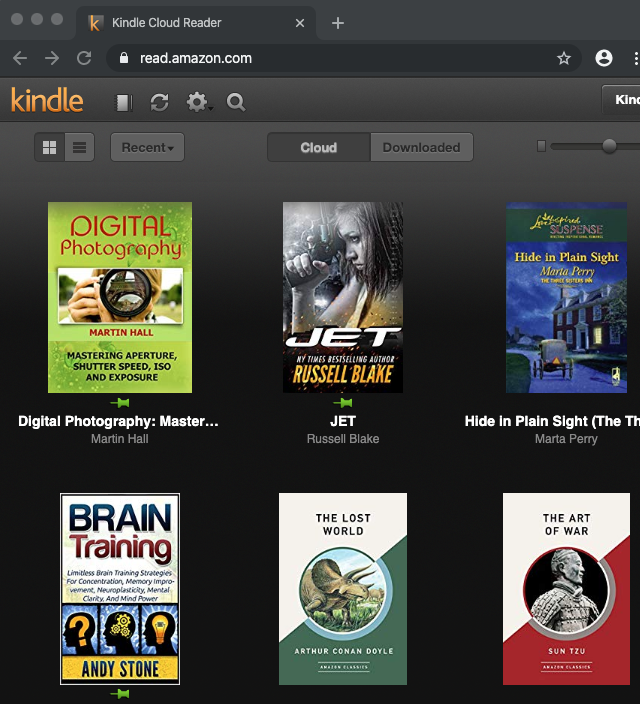The height and width of the screenshot is (704, 640).
Task: Click the title 'Digital Photography: Master...'
Action: click(119, 421)
